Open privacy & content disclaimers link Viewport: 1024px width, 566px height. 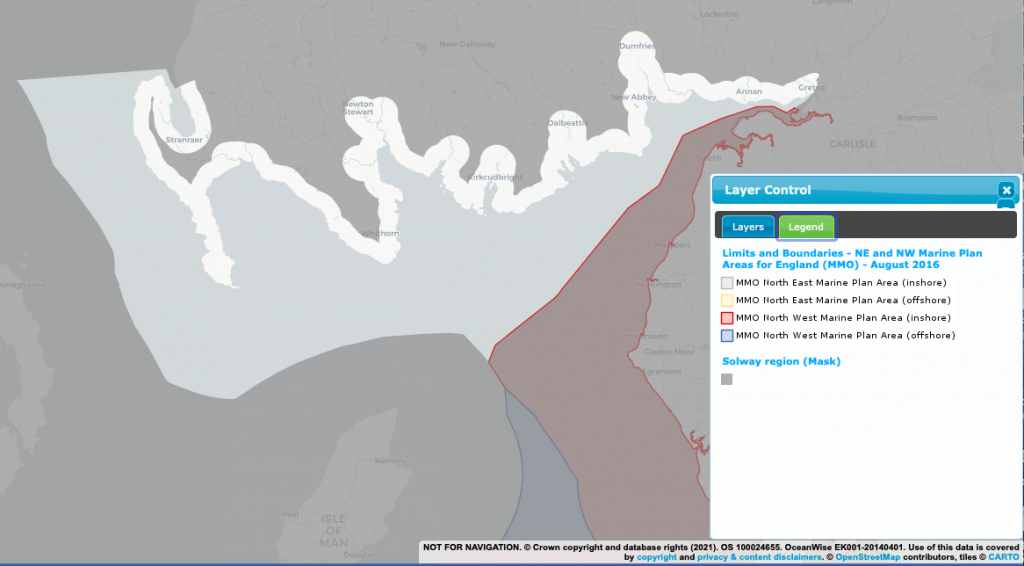click(x=752, y=557)
